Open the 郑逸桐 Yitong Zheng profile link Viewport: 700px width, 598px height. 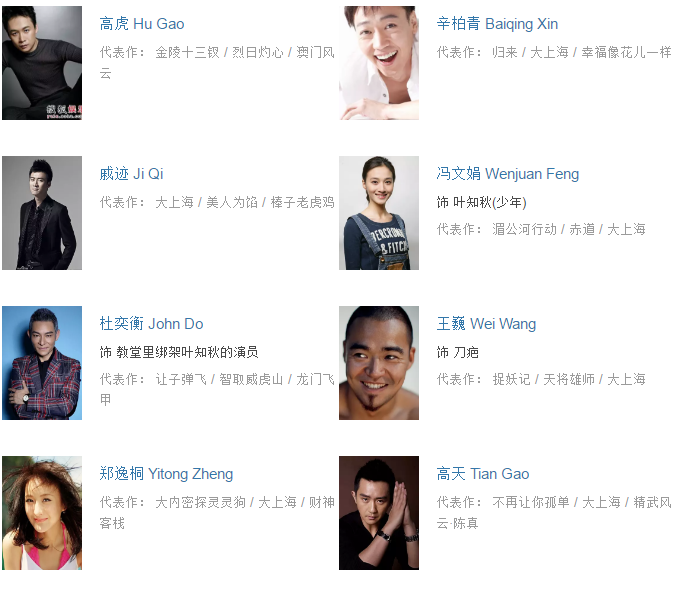[166, 473]
